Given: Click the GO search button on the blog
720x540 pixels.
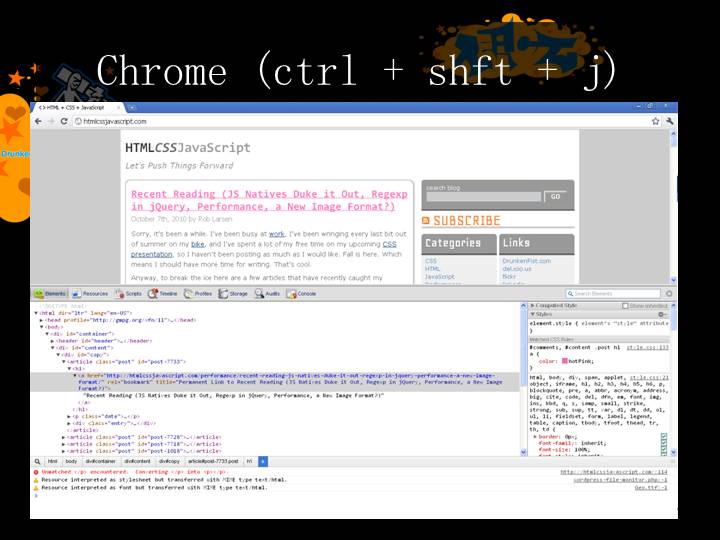Looking at the screenshot, I should coord(555,197).
